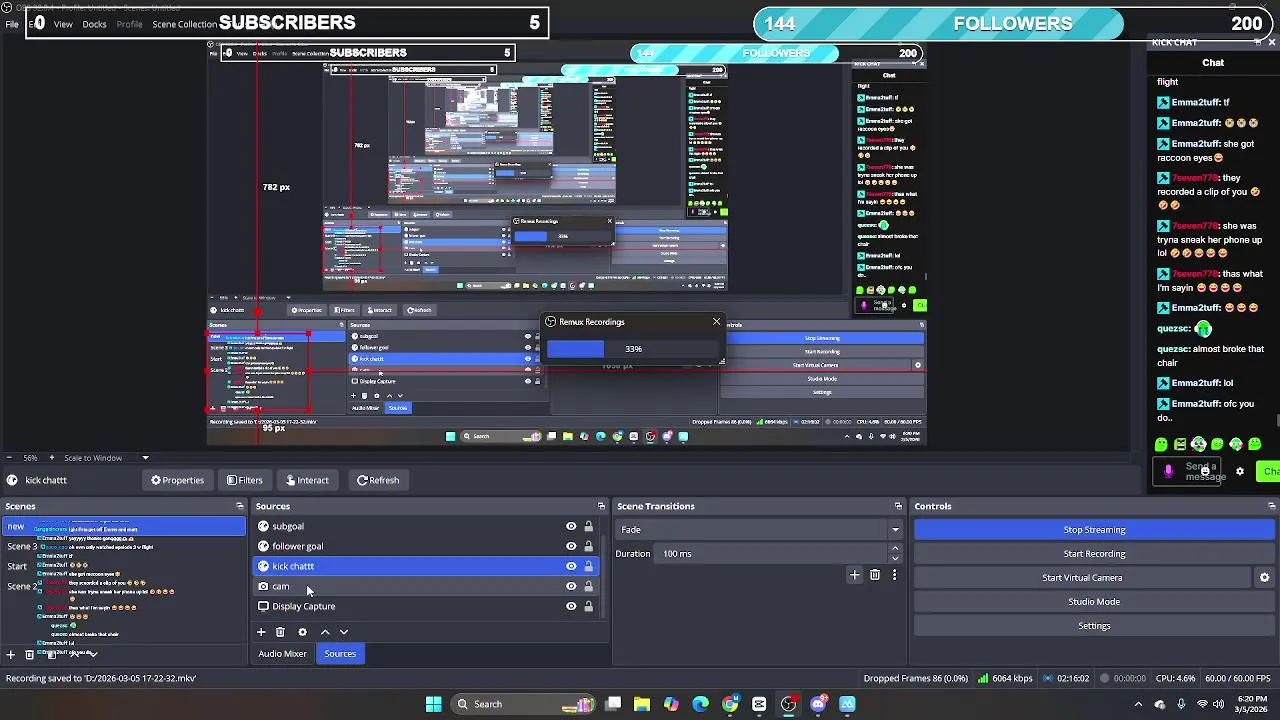The image size is (1280, 720).
Task: Increase transition duration with up arrow
Action: point(895,549)
